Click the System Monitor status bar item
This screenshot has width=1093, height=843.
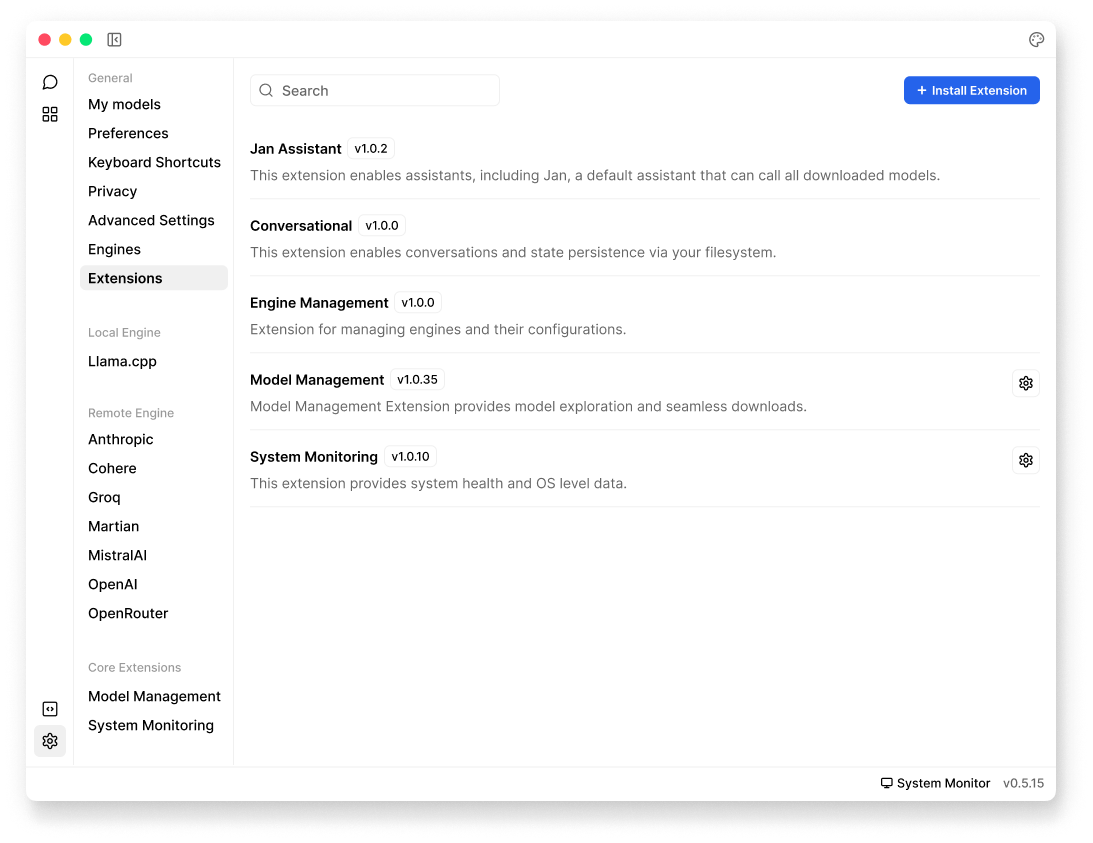point(935,783)
